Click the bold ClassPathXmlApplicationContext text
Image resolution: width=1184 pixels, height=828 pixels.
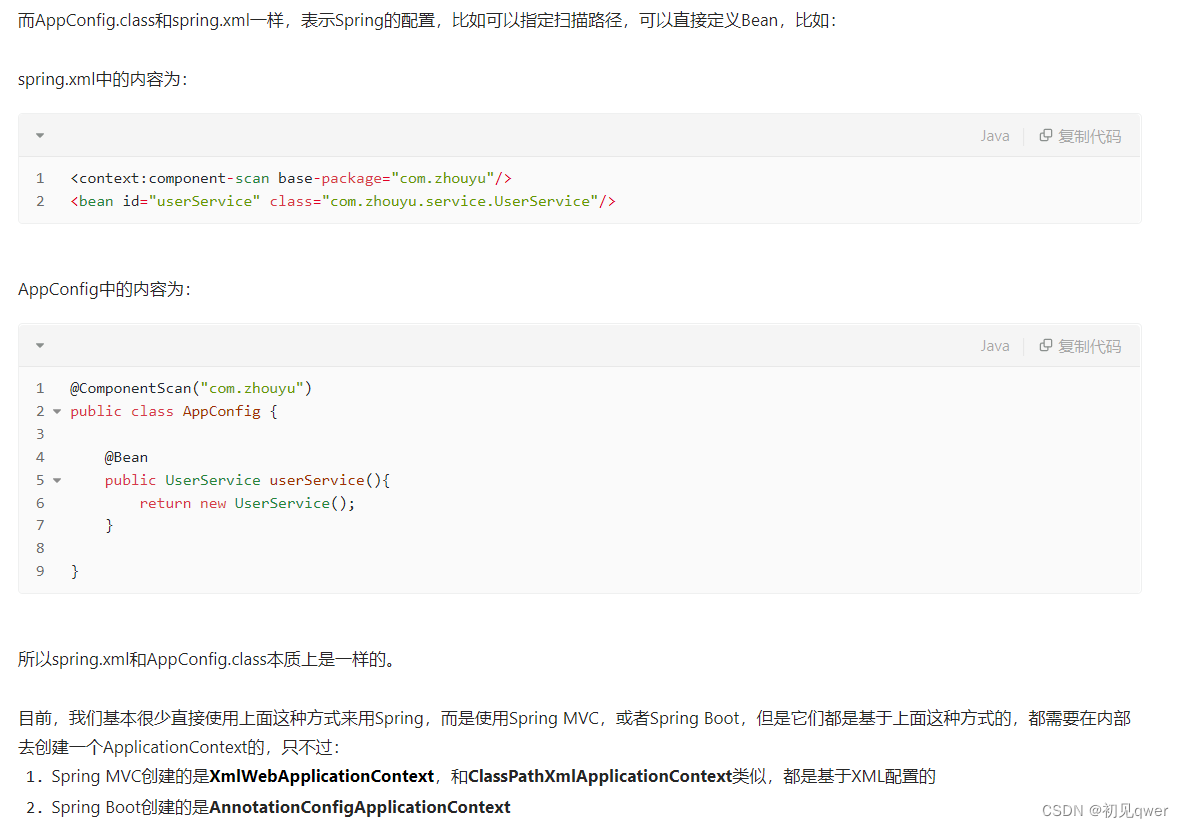(600, 776)
